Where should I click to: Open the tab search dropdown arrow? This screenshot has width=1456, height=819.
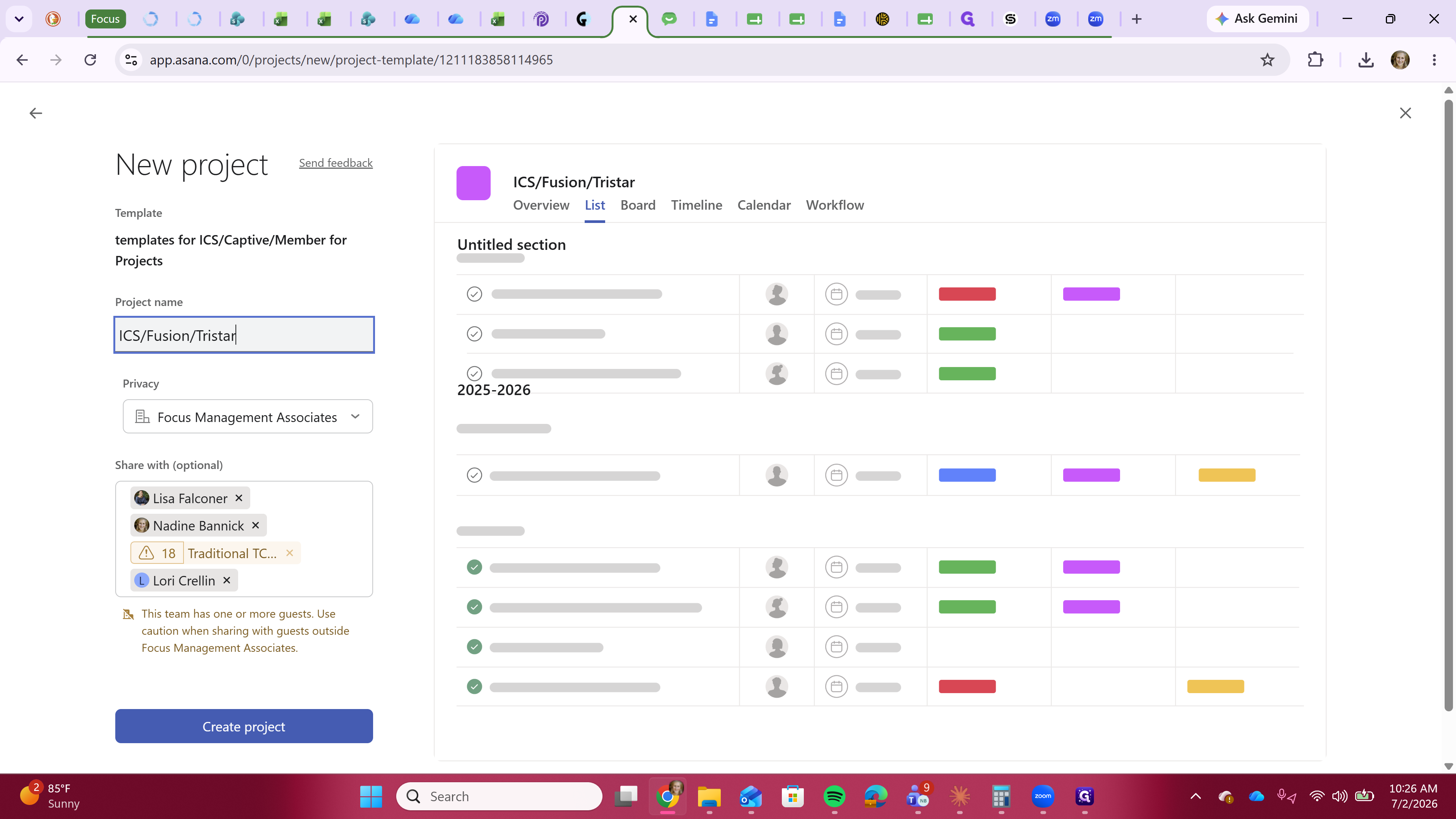(19, 19)
